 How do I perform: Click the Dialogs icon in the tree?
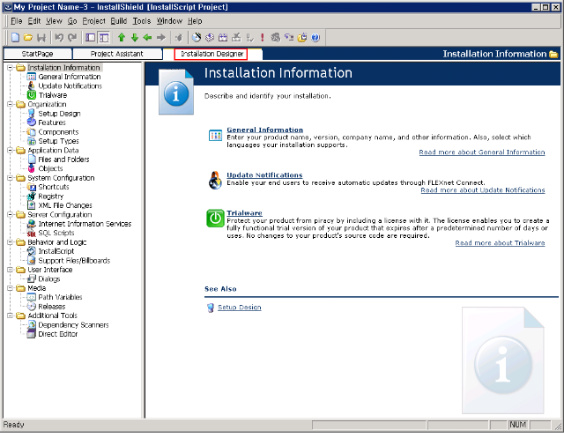pos(32,279)
